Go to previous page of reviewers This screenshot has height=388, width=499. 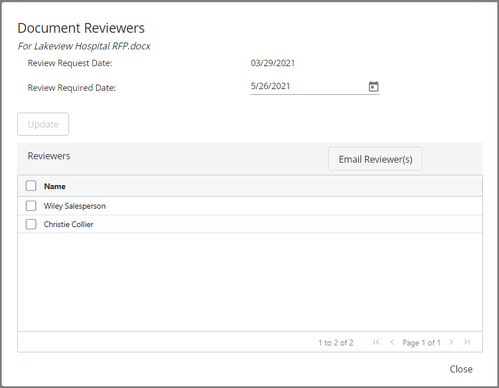pos(392,342)
